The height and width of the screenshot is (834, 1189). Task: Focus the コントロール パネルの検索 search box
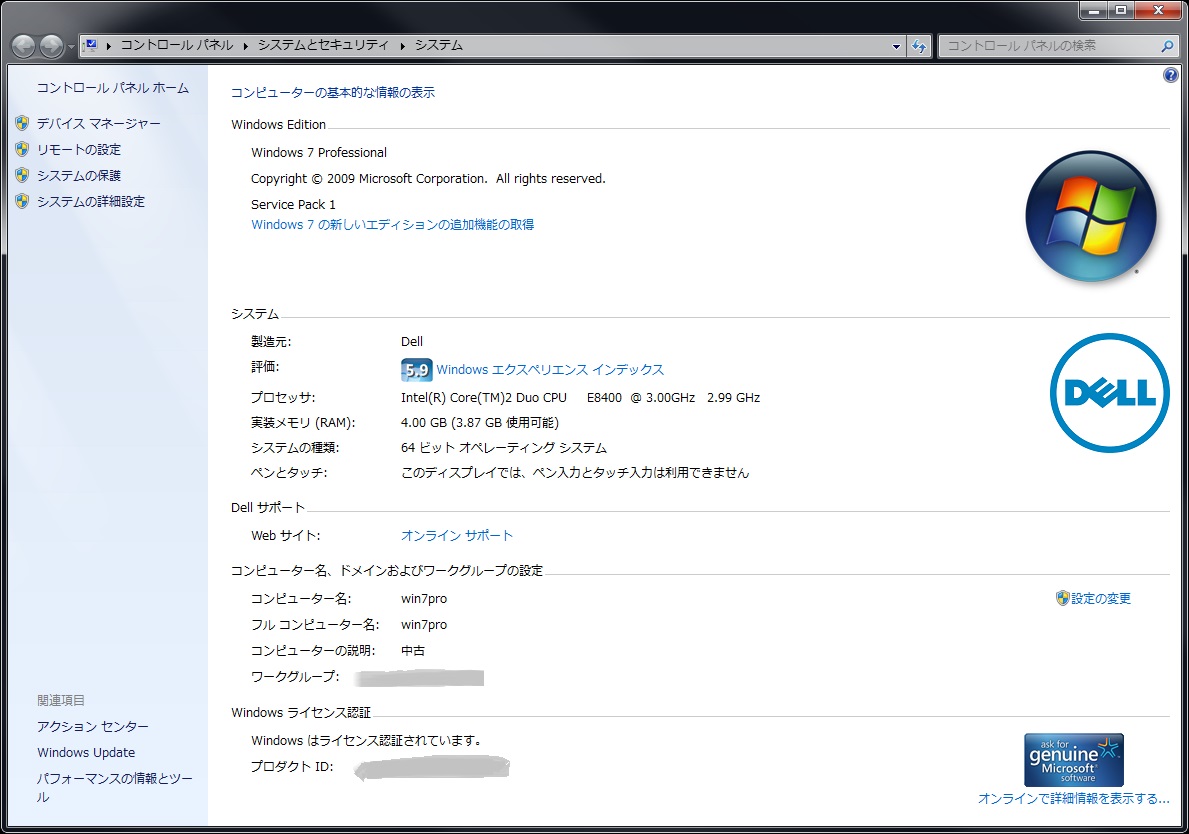pyautogui.click(x=1049, y=46)
